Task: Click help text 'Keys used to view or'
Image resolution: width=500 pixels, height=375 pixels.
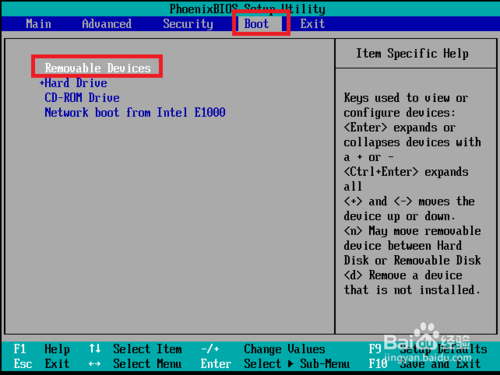Action: [x=406, y=98]
